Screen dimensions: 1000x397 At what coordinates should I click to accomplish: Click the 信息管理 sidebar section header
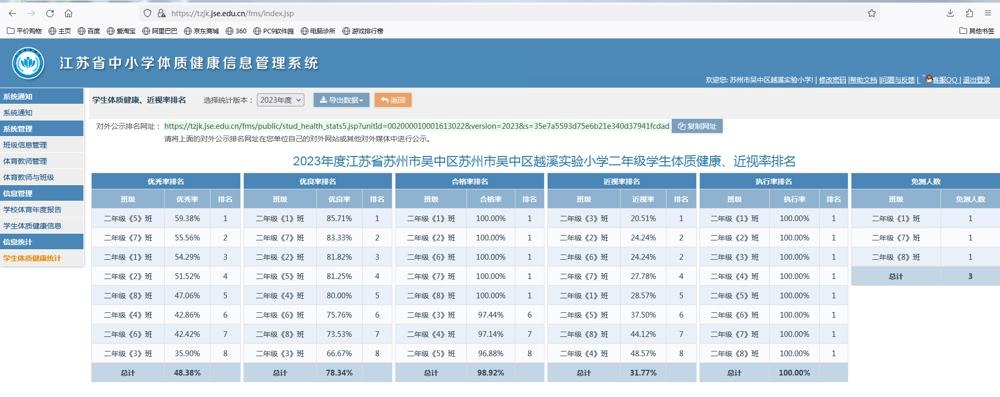pos(41,193)
